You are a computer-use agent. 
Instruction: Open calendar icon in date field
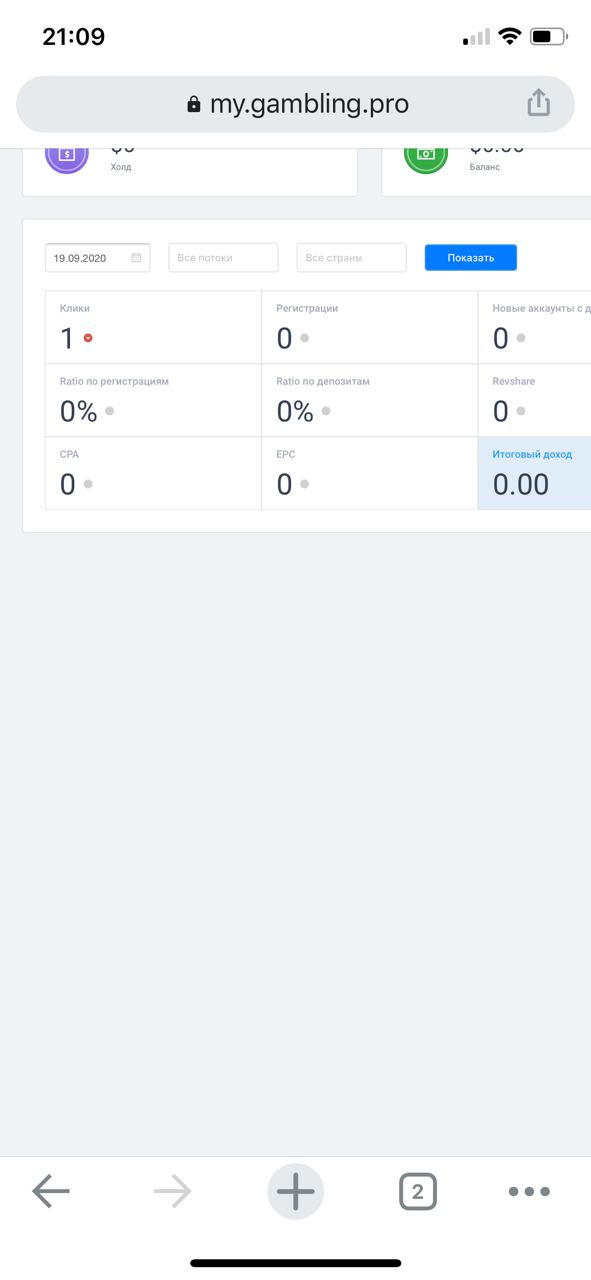tap(136, 258)
